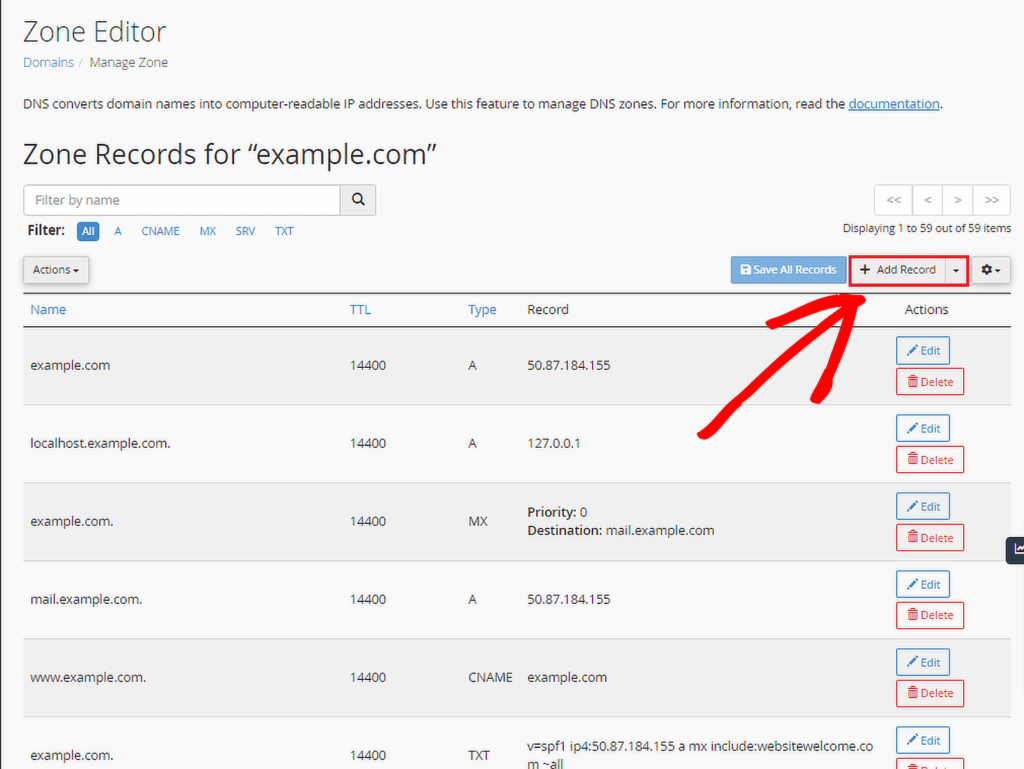Edit the example.com TXT record
Screen dimensions: 1024x769
[922, 740]
